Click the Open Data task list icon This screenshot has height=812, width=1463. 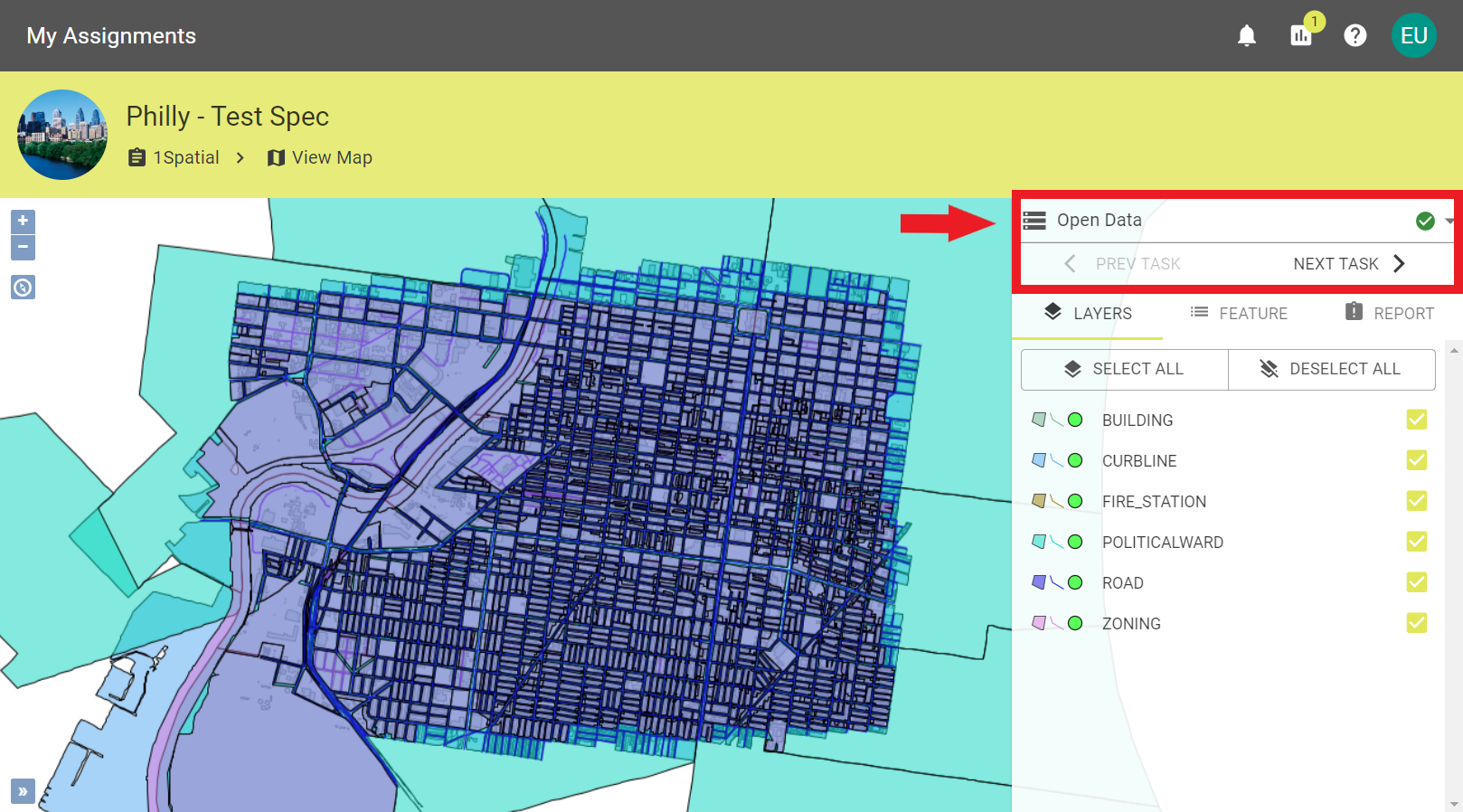(x=1034, y=220)
